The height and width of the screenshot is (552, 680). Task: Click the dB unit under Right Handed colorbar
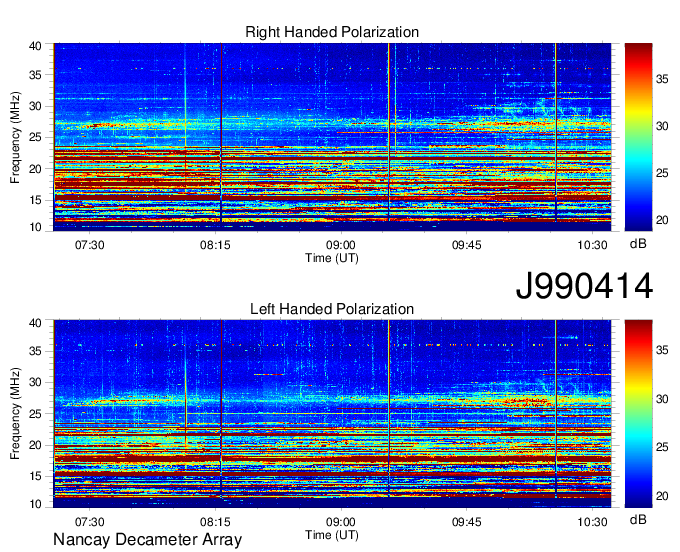[x=638, y=244]
